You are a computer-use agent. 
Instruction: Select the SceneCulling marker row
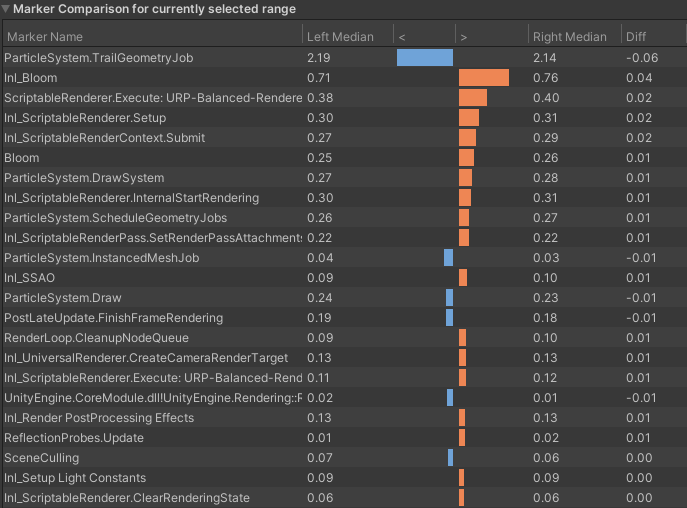click(x=37, y=458)
